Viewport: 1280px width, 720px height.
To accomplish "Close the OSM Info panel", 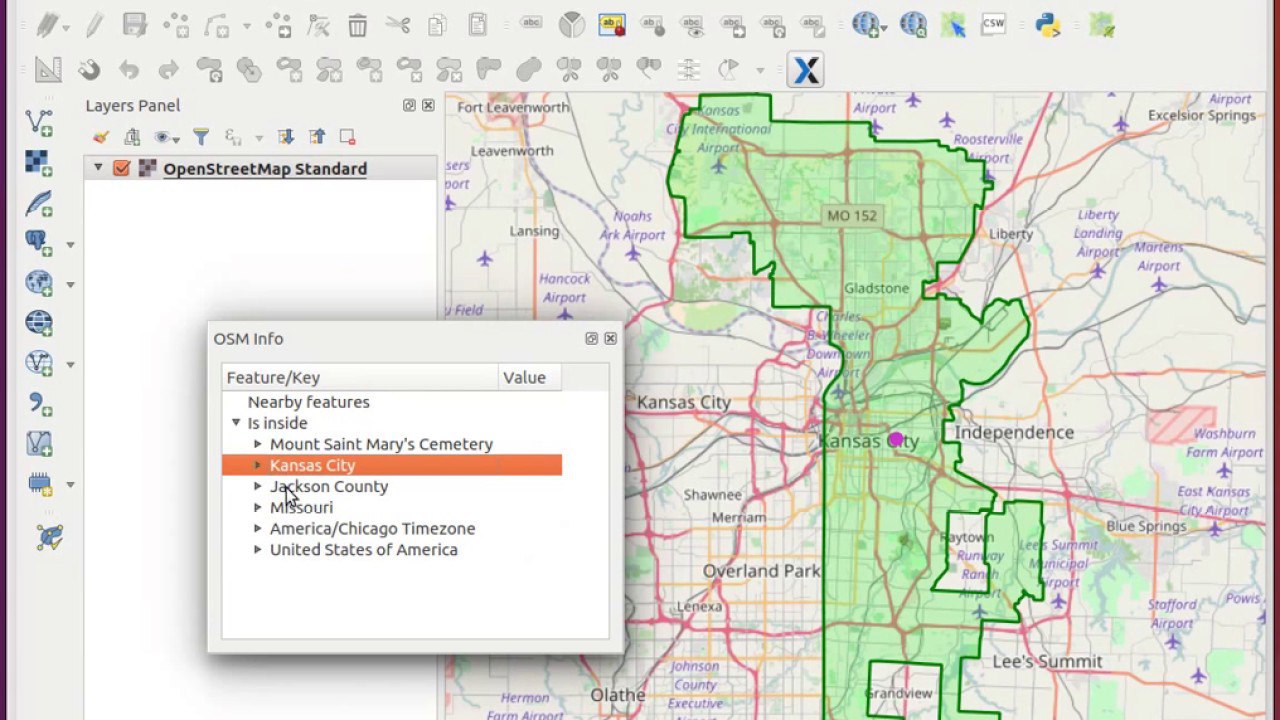I will [x=610, y=338].
